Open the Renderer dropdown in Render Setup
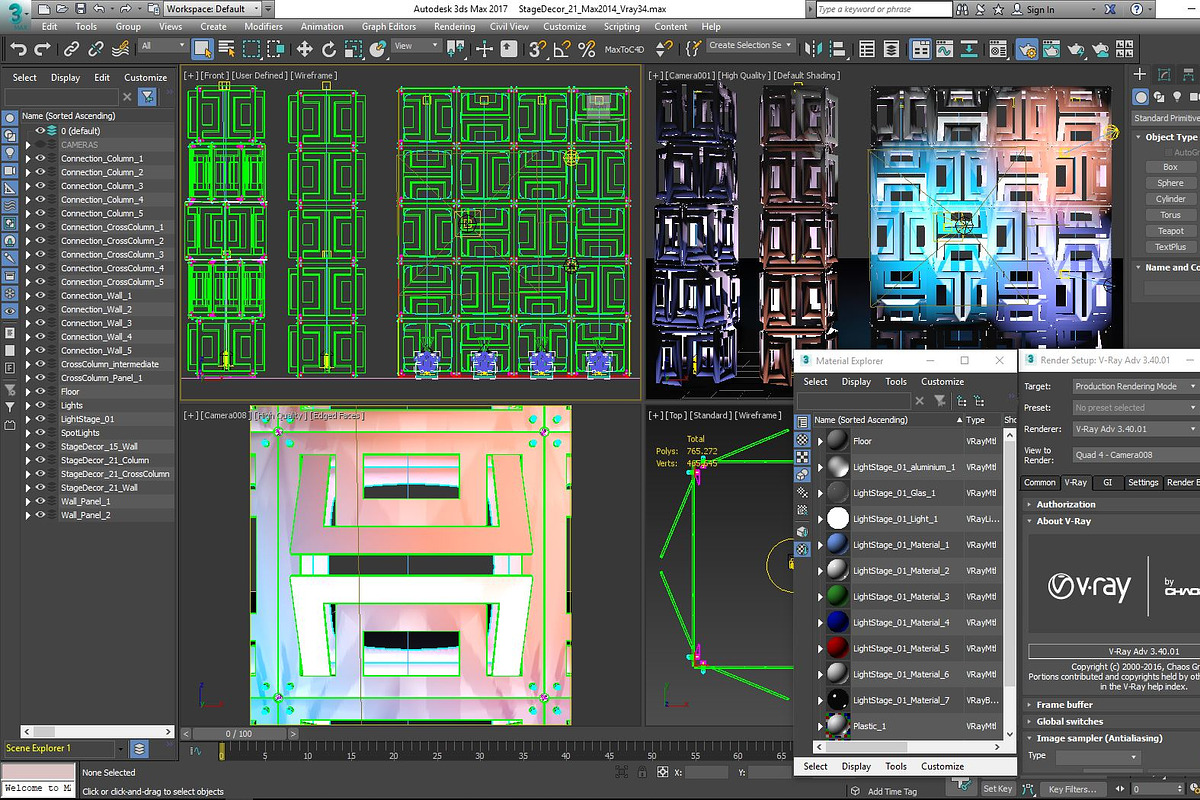1200x800 pixels. [x=1134, y=429]
